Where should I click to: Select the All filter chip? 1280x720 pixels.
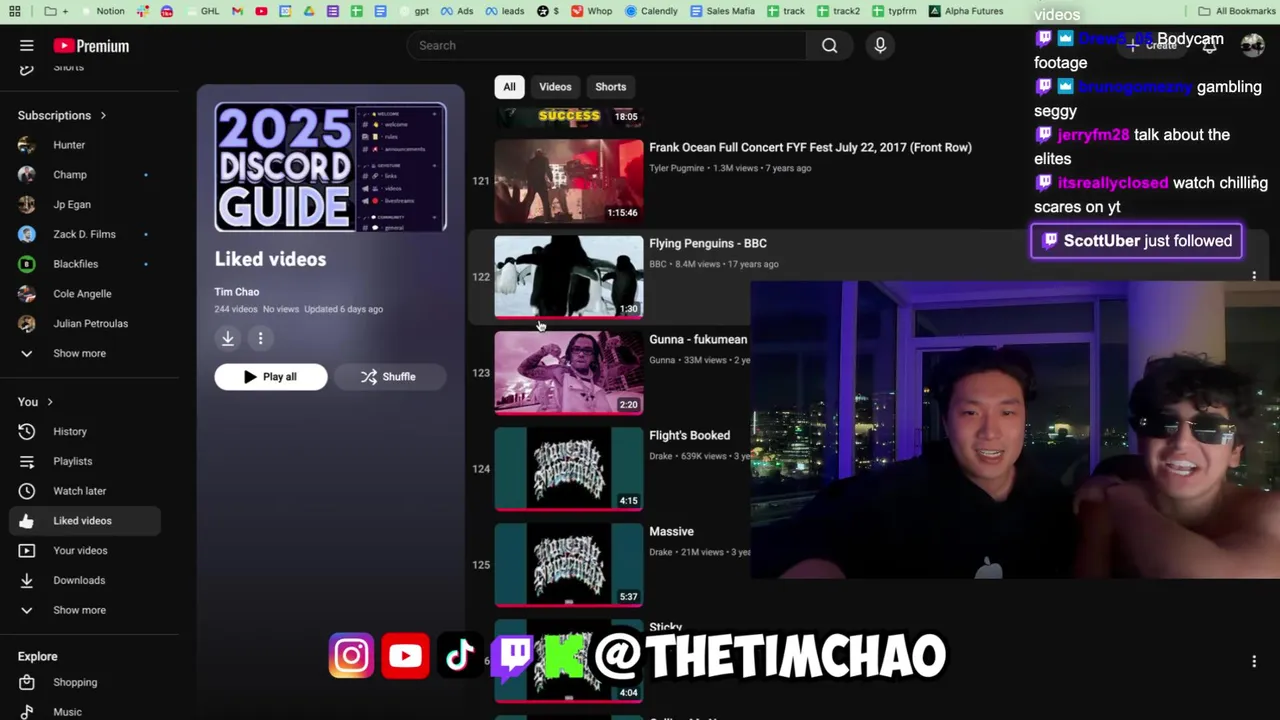(x=509, y=87)
